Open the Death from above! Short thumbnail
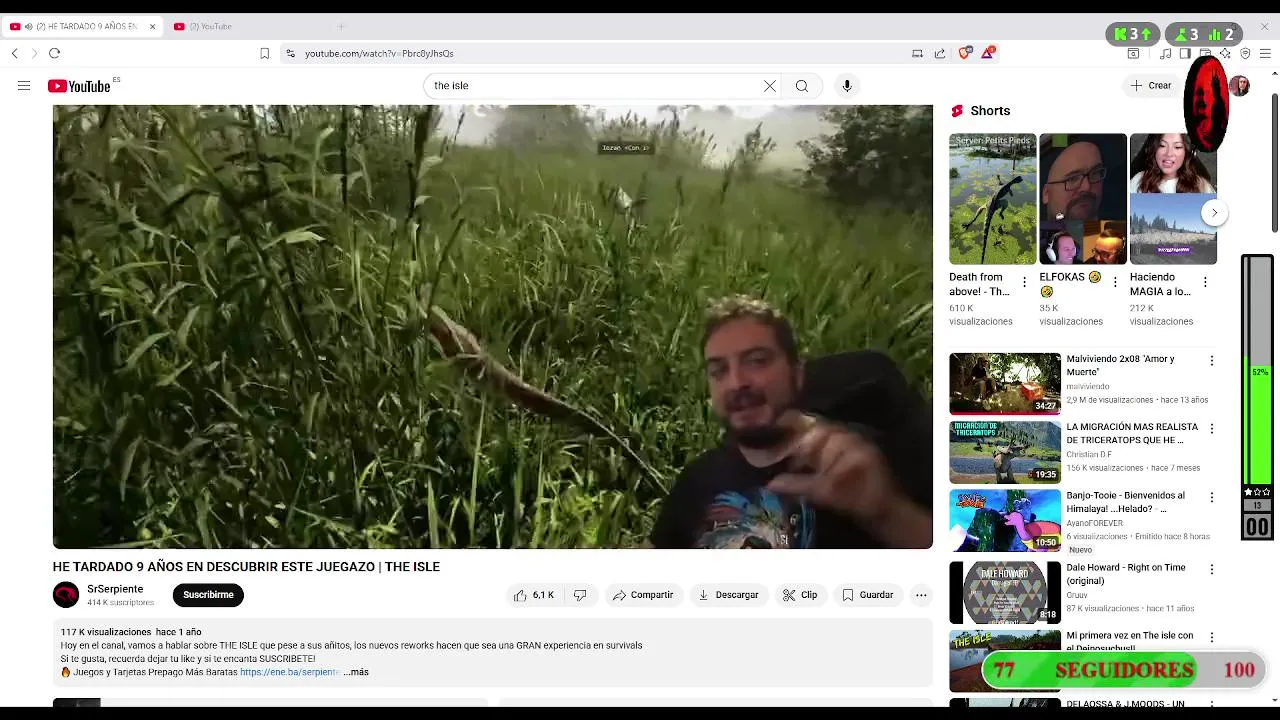The height and width of the screenshot is (720, 1280). click(993, 199)
